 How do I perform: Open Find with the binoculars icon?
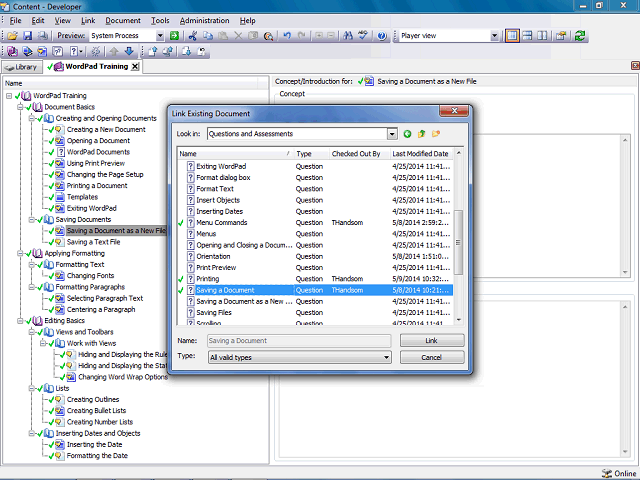pos(348,36)
